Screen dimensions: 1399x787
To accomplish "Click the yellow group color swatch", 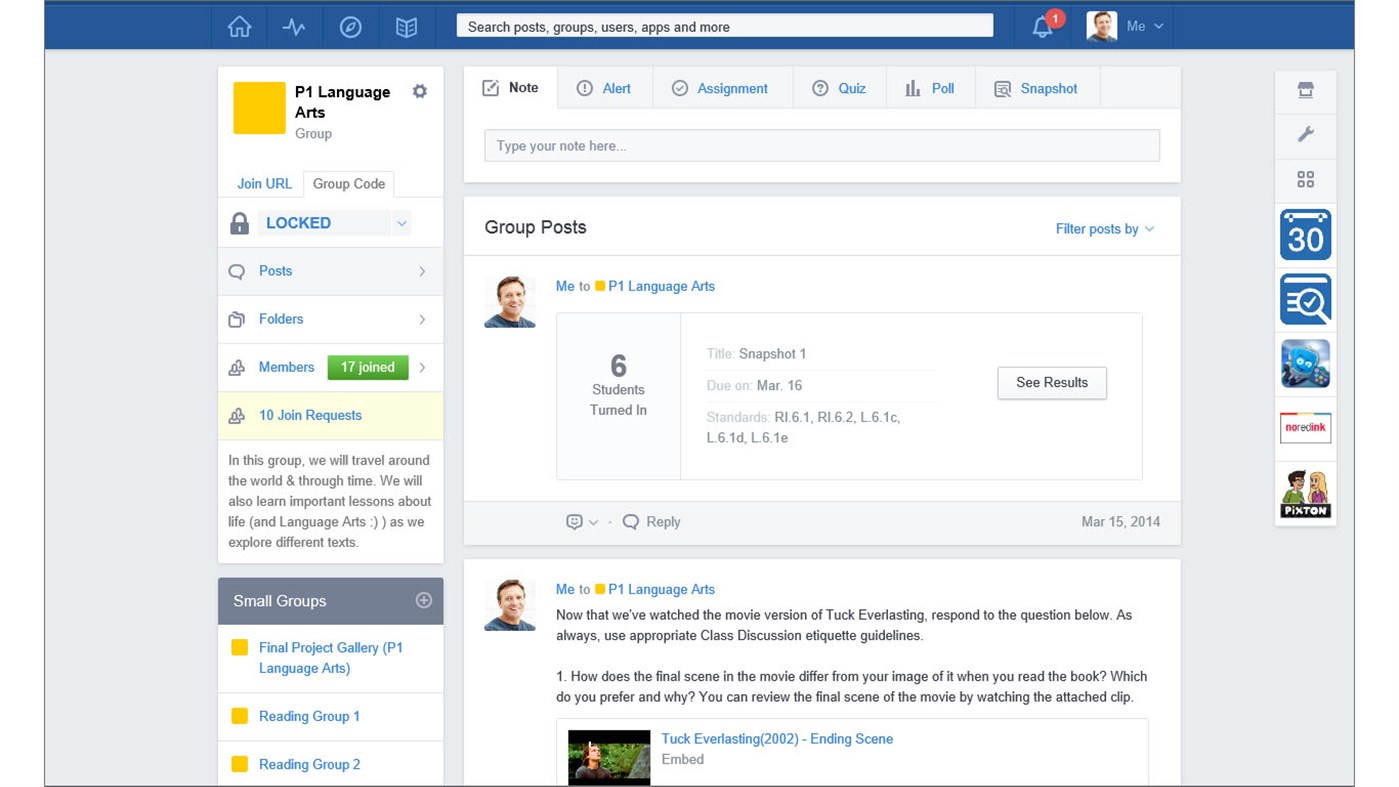I will click(258, 107).
